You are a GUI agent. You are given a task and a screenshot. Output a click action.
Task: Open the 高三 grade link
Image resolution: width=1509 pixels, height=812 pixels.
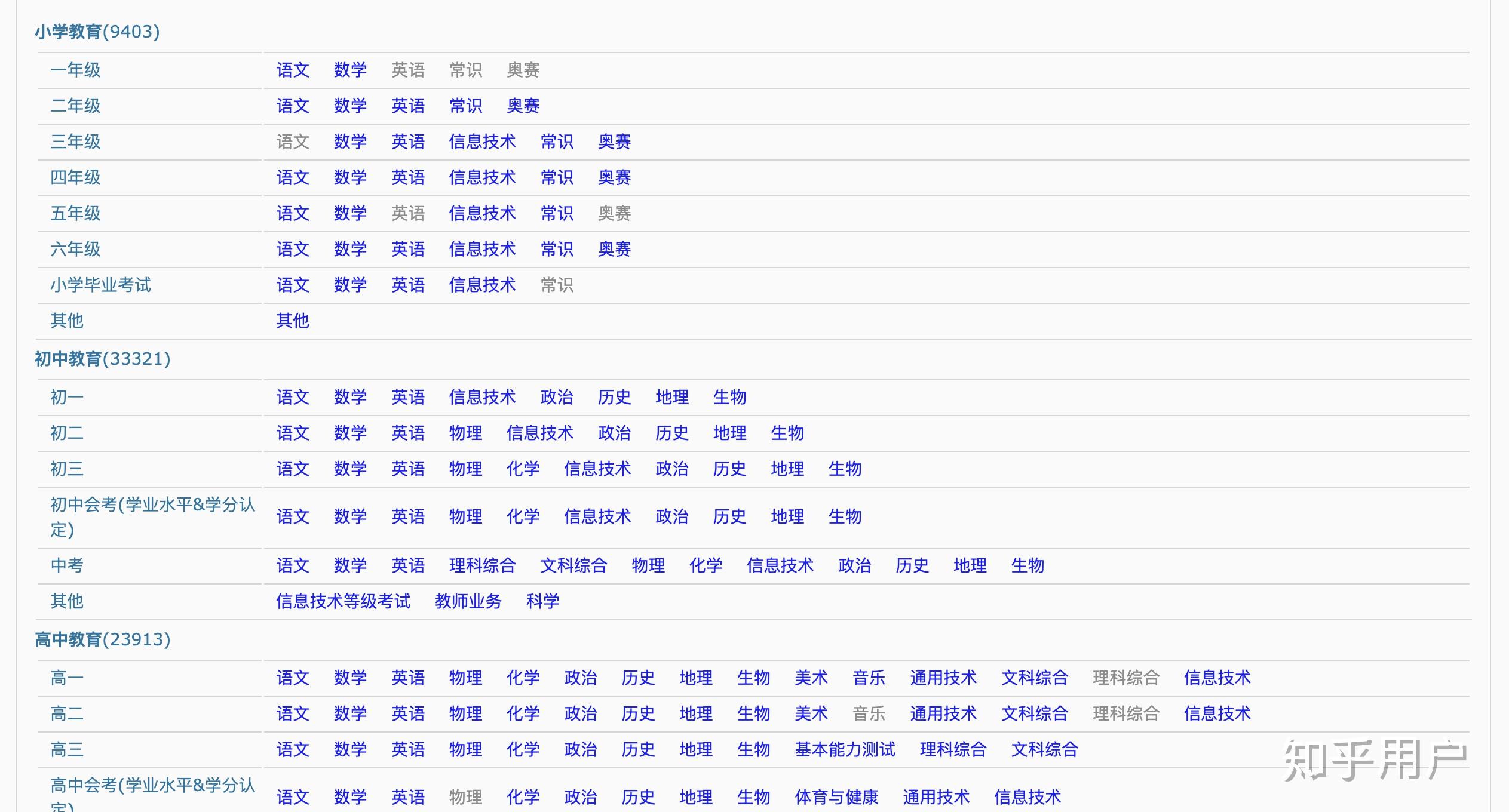67,749
